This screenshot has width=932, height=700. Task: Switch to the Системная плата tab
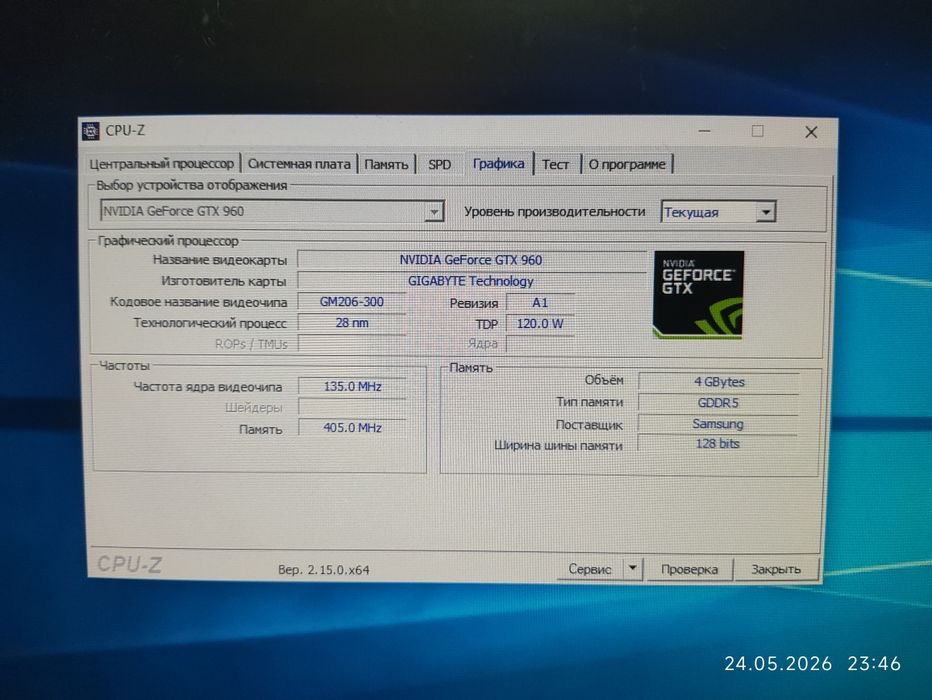pos(299,164)
